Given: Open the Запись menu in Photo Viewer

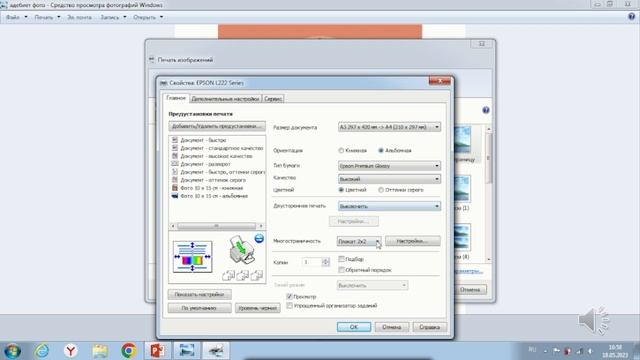Looking at the screenshot, I should [x=113, y=17].
